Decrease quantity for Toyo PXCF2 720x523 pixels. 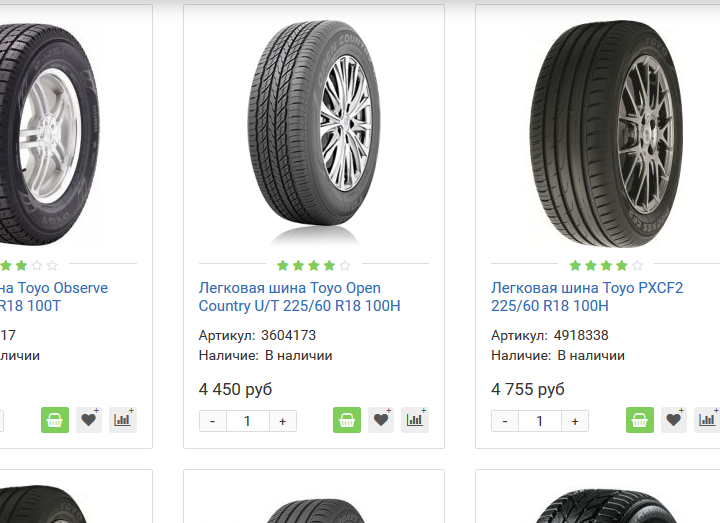tap(505, 422)
